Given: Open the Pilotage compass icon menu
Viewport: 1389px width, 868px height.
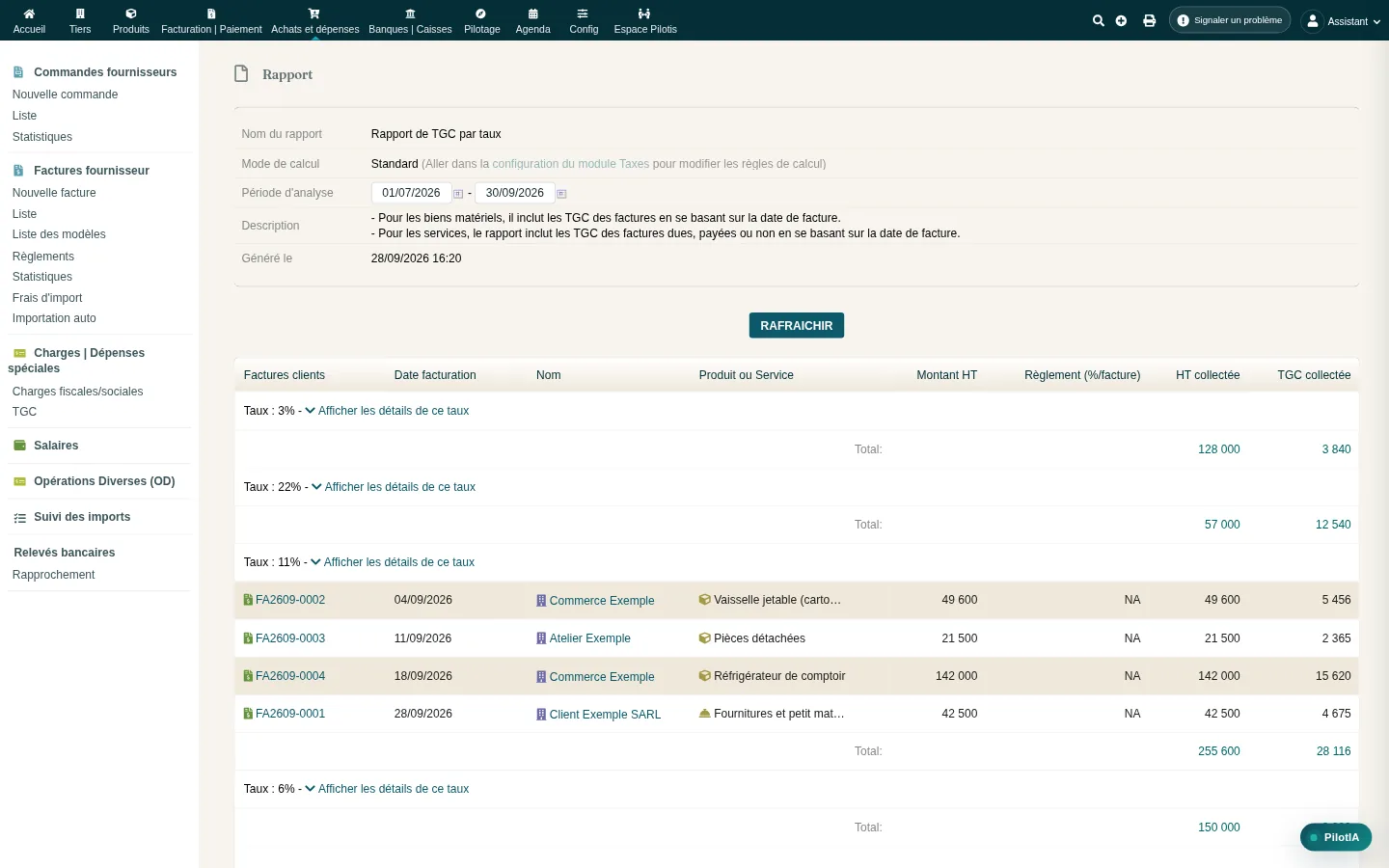Looking at the screenshot, I should click(x=481, y=20).
